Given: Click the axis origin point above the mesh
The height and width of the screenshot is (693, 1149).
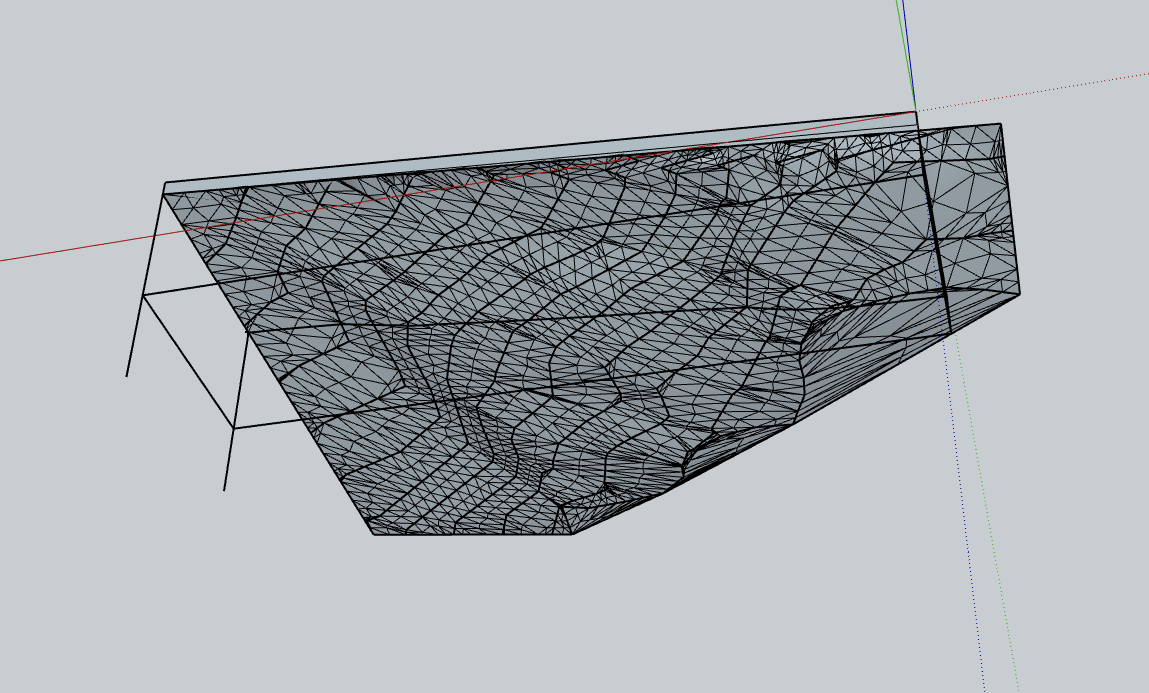Looking at the screenshot, I should click(x=914, y=111).
